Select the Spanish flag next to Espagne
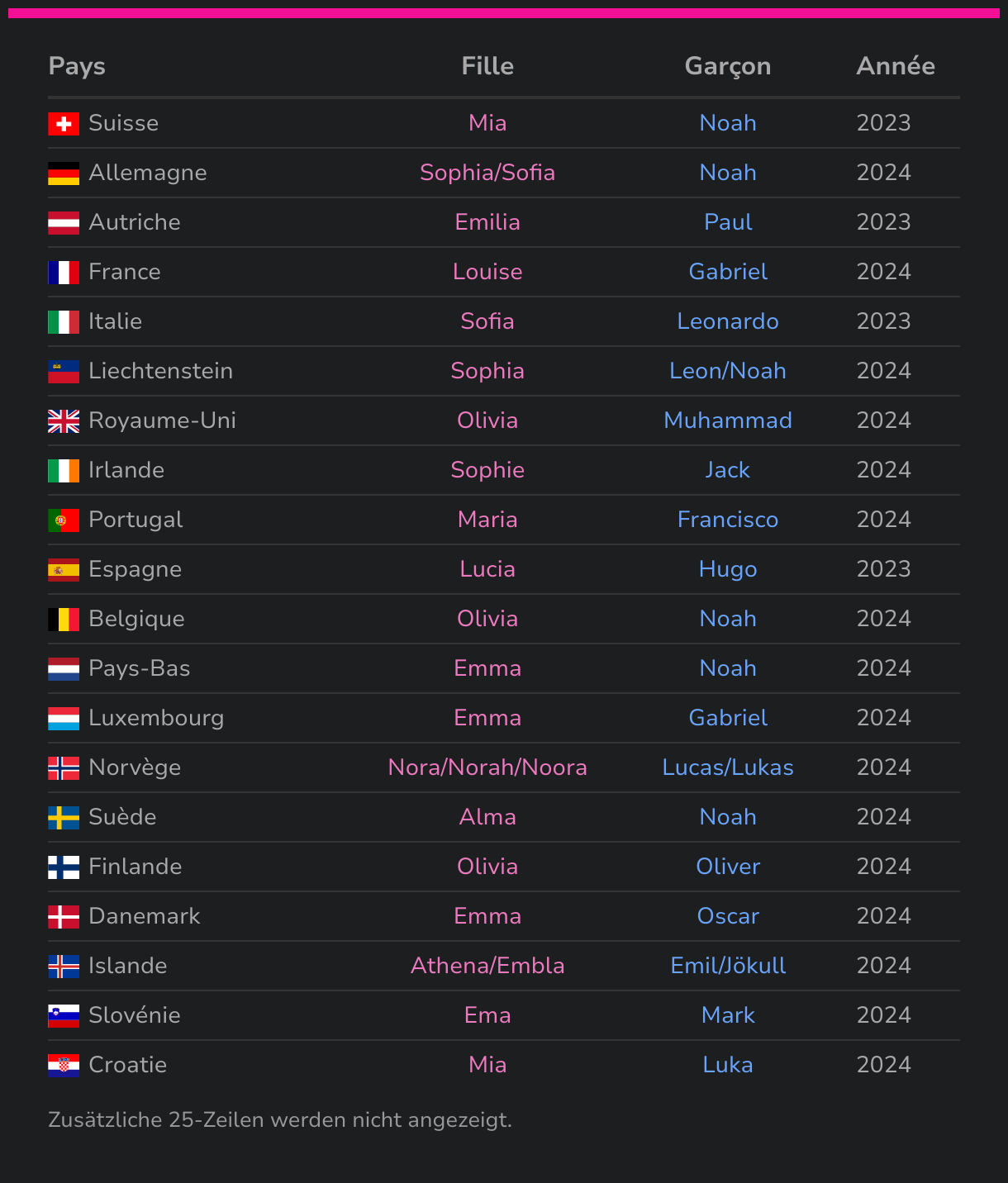The height and width of the screenshot is (1183, 1008). click(64, 570)
